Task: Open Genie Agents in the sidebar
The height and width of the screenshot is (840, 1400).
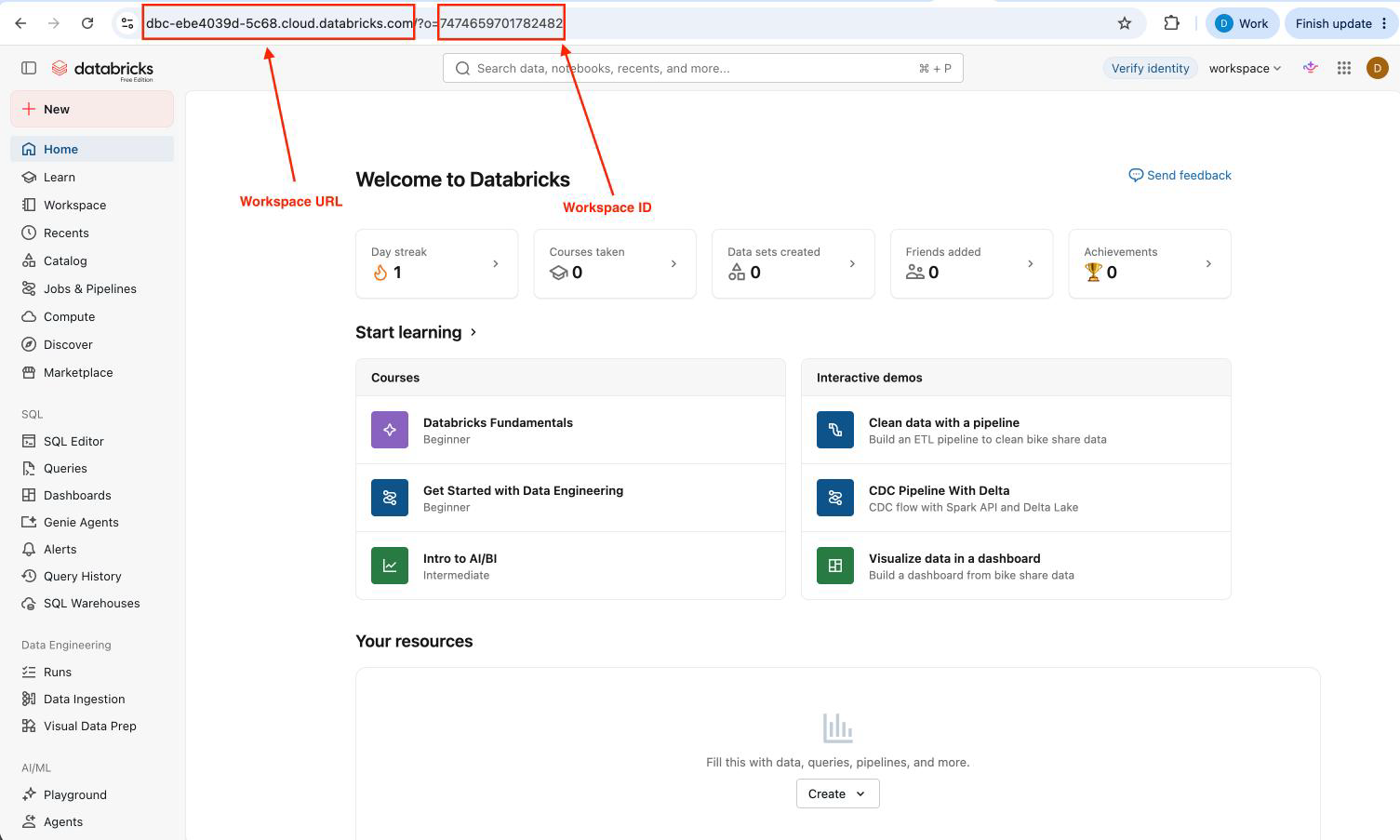Action: [x=92, y=522]
